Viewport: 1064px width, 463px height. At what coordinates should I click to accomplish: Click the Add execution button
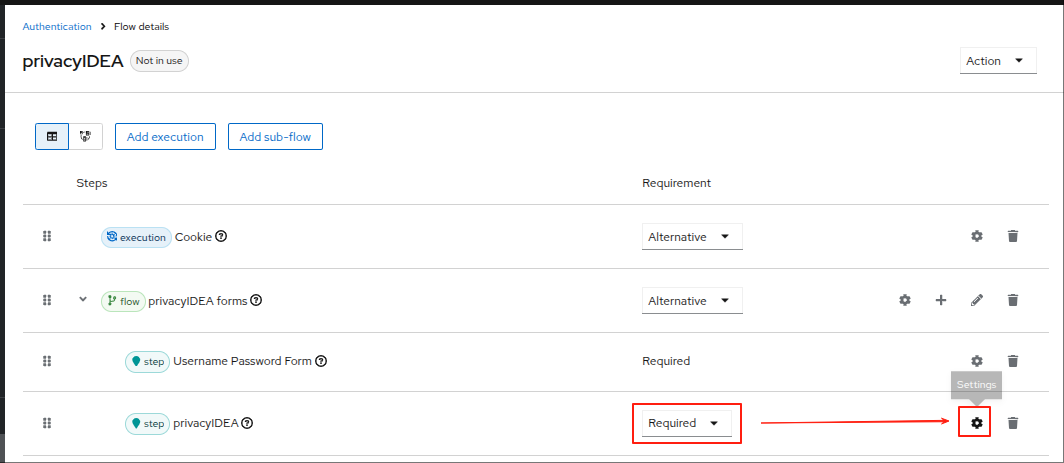pos(166,136)
